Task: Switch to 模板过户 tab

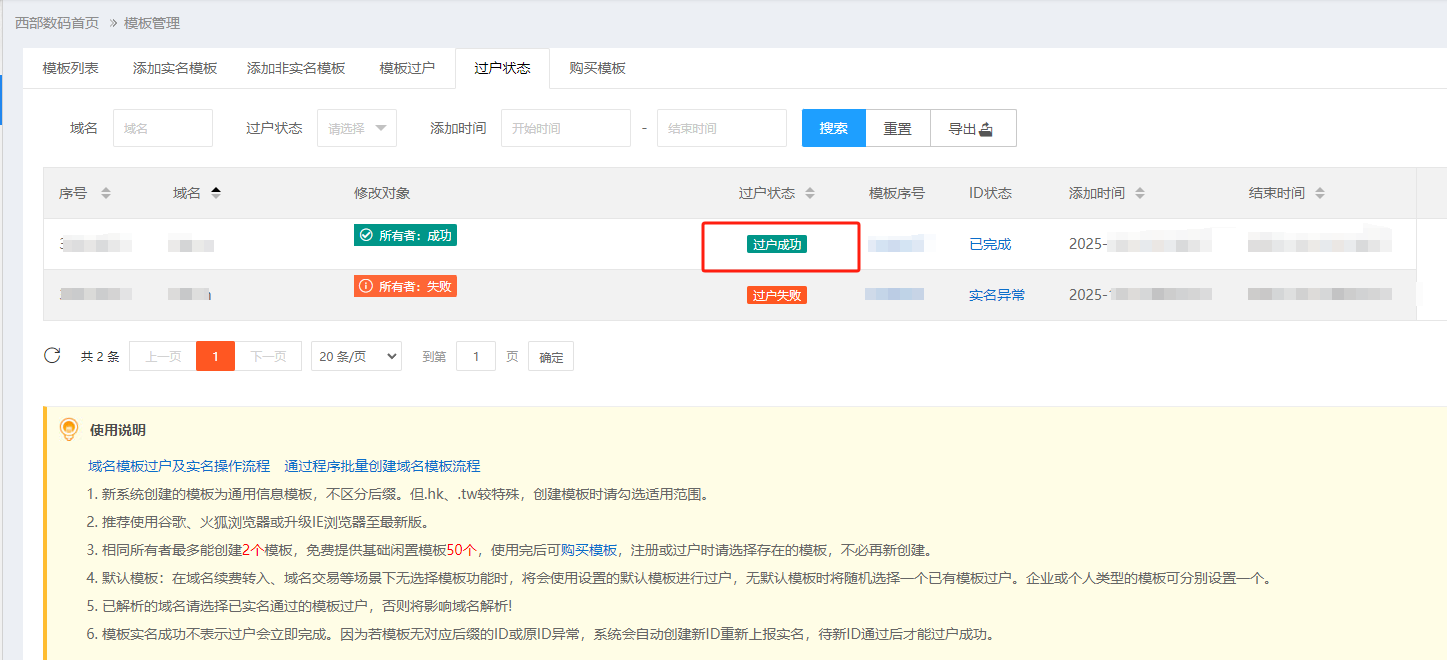Action: pyautogui.click(x=407, y=68)
